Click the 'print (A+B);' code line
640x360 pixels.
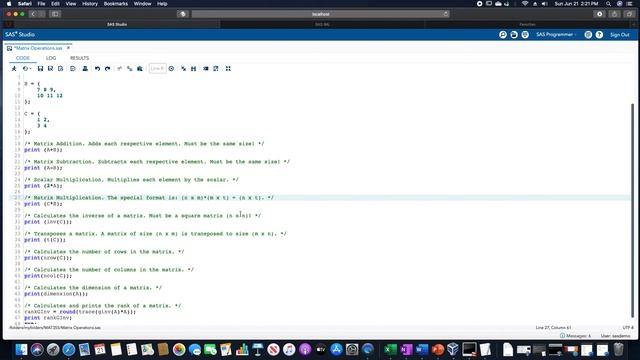[43, 150]
